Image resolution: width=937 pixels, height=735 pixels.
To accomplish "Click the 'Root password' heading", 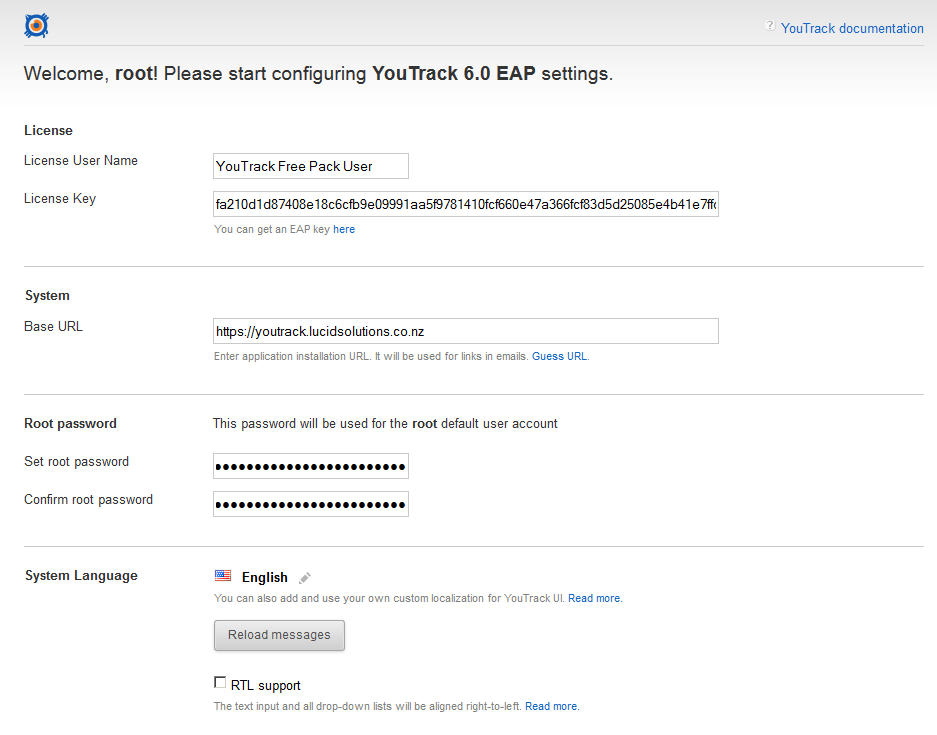I will pos(71,424).
